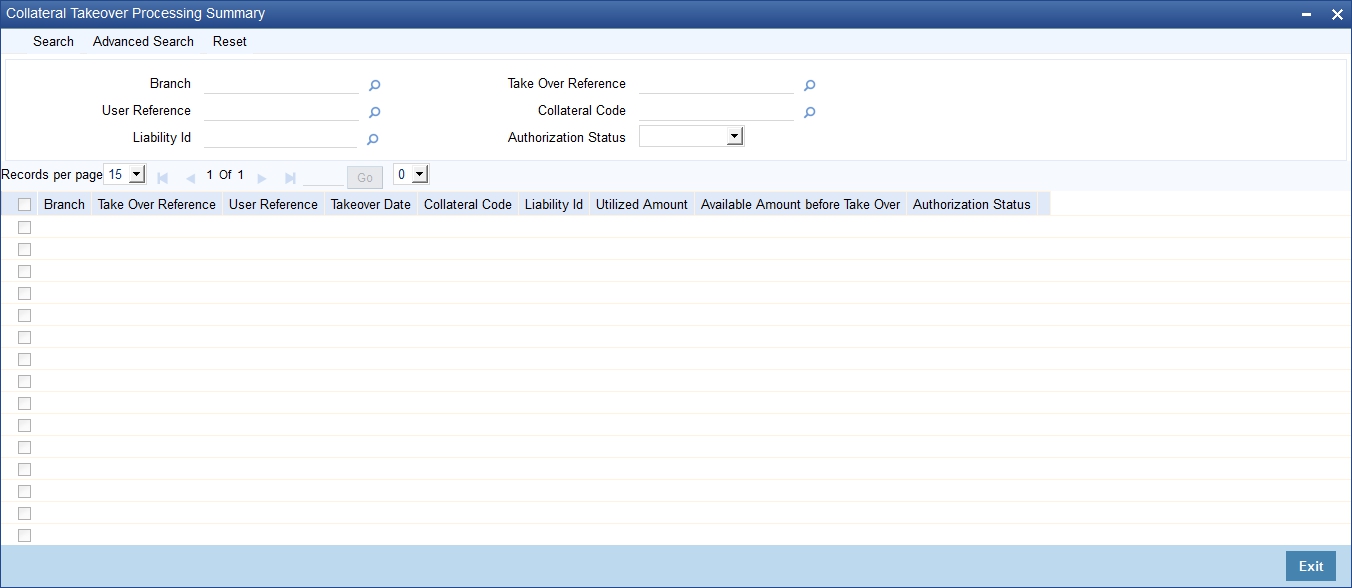Open the Records per page dropdown
The image size is (1352, 588).
(x=124, y=174)
